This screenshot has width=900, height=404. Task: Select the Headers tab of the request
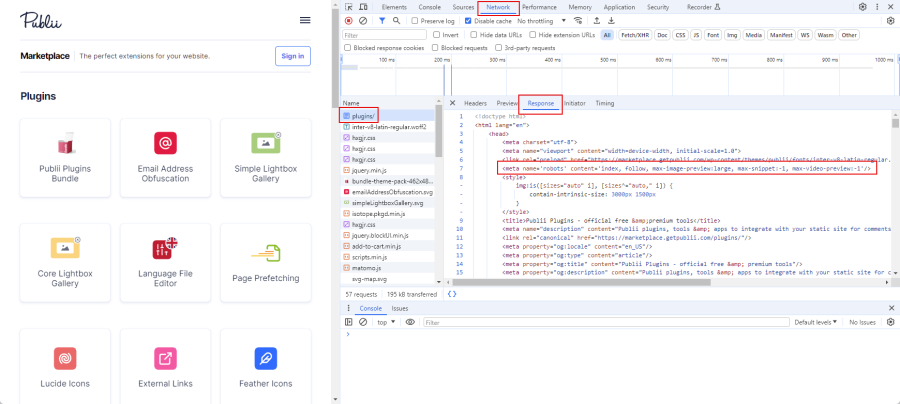tap(475, 103)
